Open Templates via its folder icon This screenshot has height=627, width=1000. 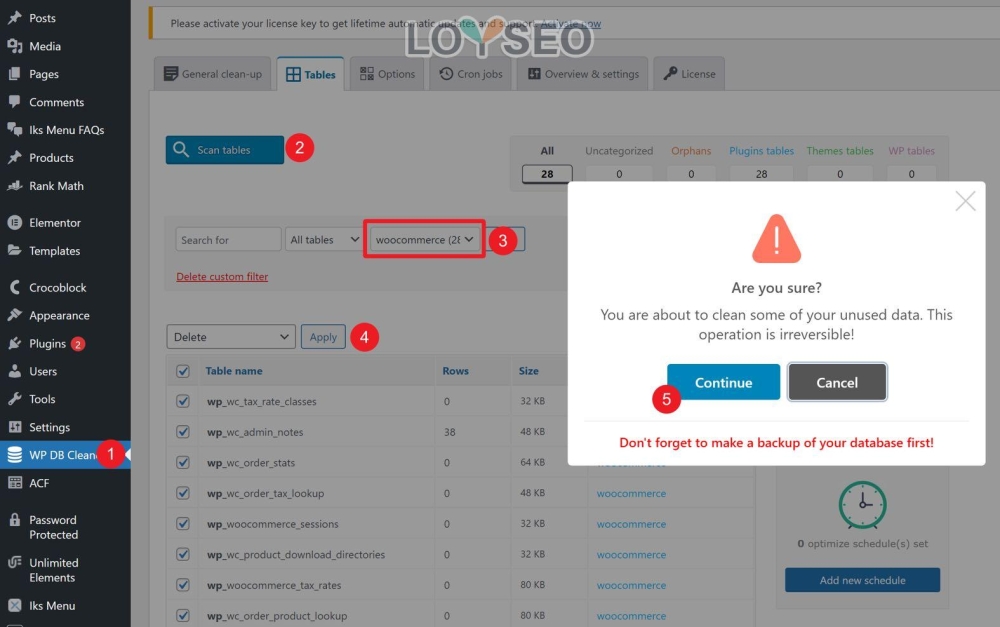point(15,251)
